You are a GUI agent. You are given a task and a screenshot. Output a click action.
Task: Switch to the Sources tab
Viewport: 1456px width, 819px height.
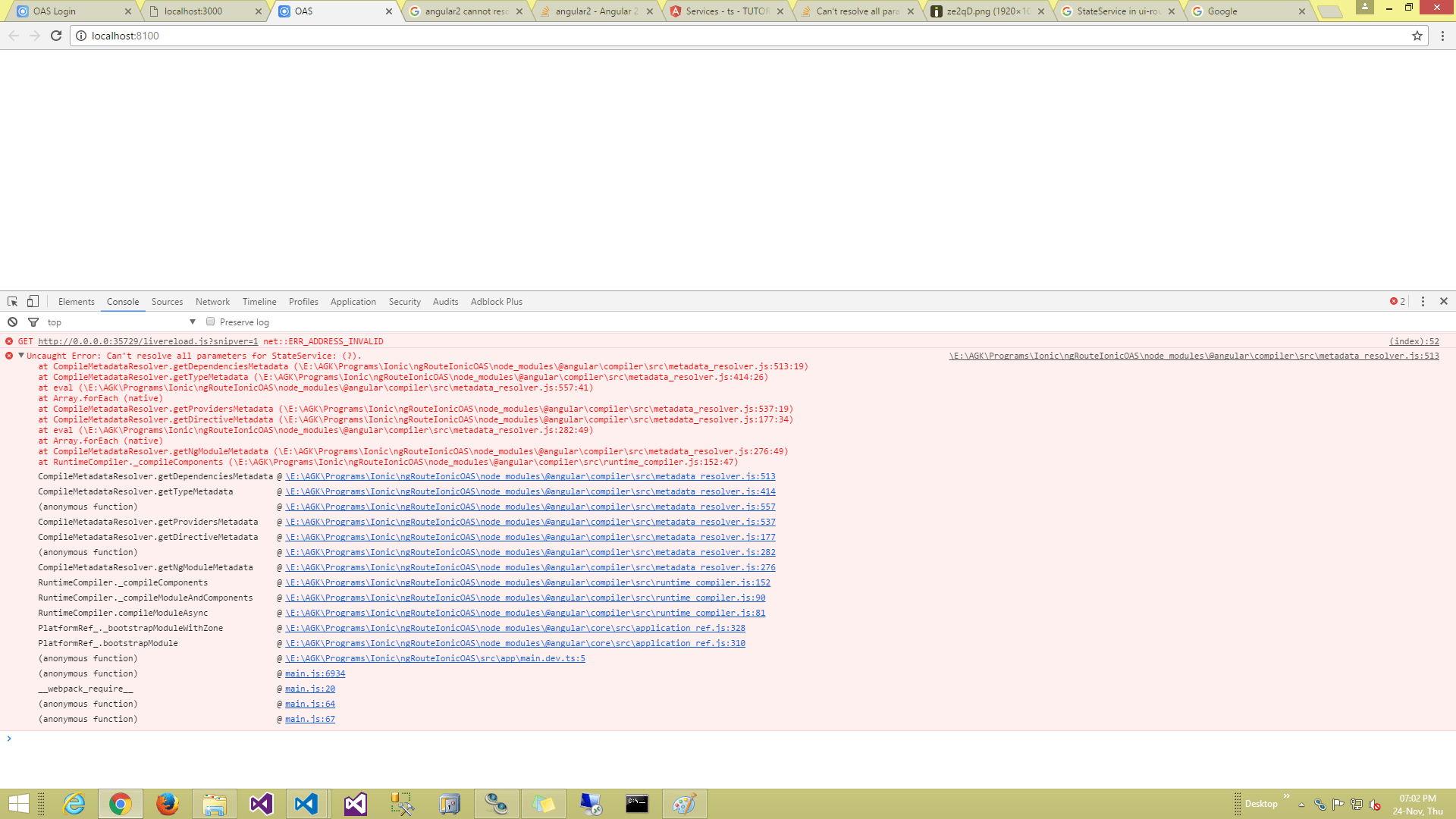[167, 302]
